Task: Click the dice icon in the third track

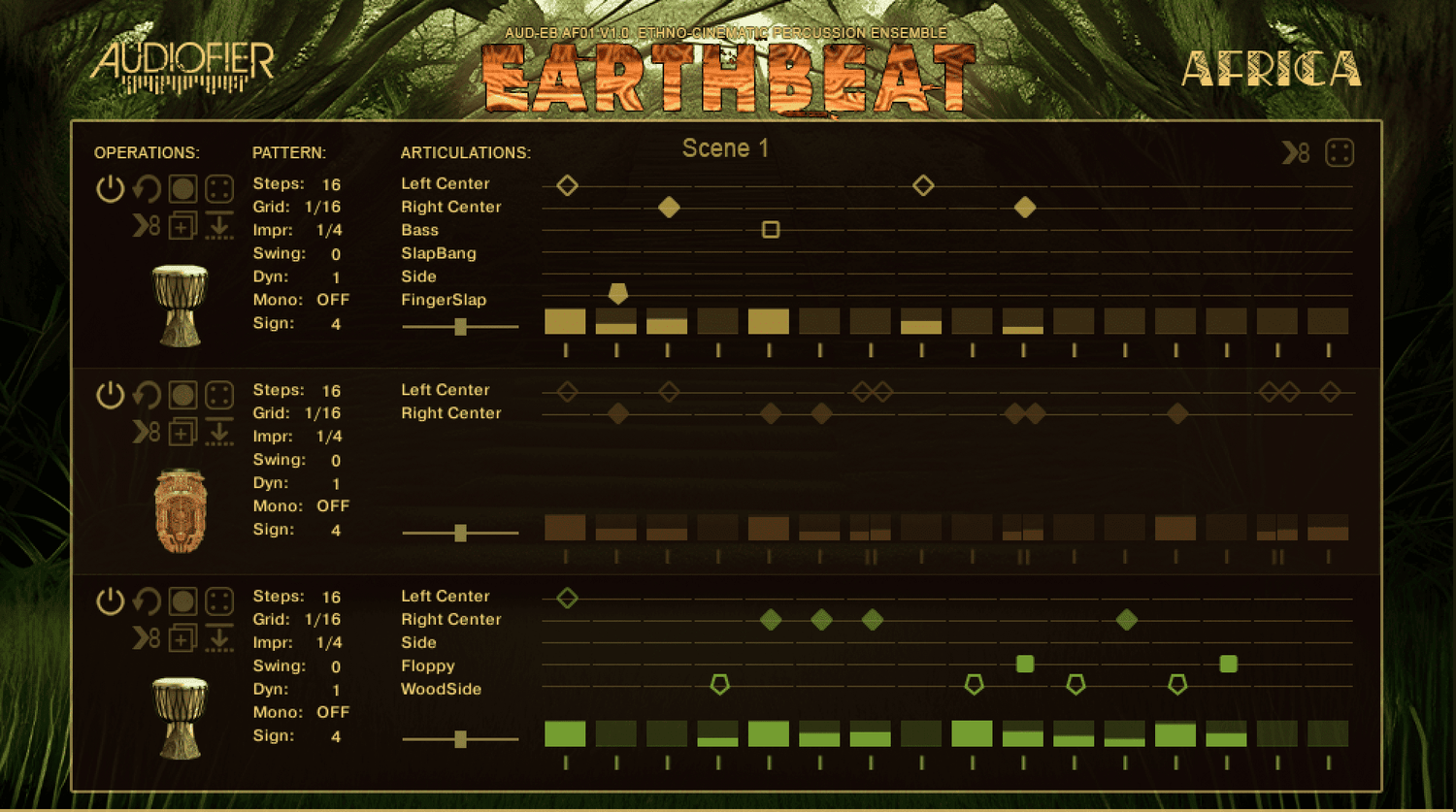Action: point(219,601)
